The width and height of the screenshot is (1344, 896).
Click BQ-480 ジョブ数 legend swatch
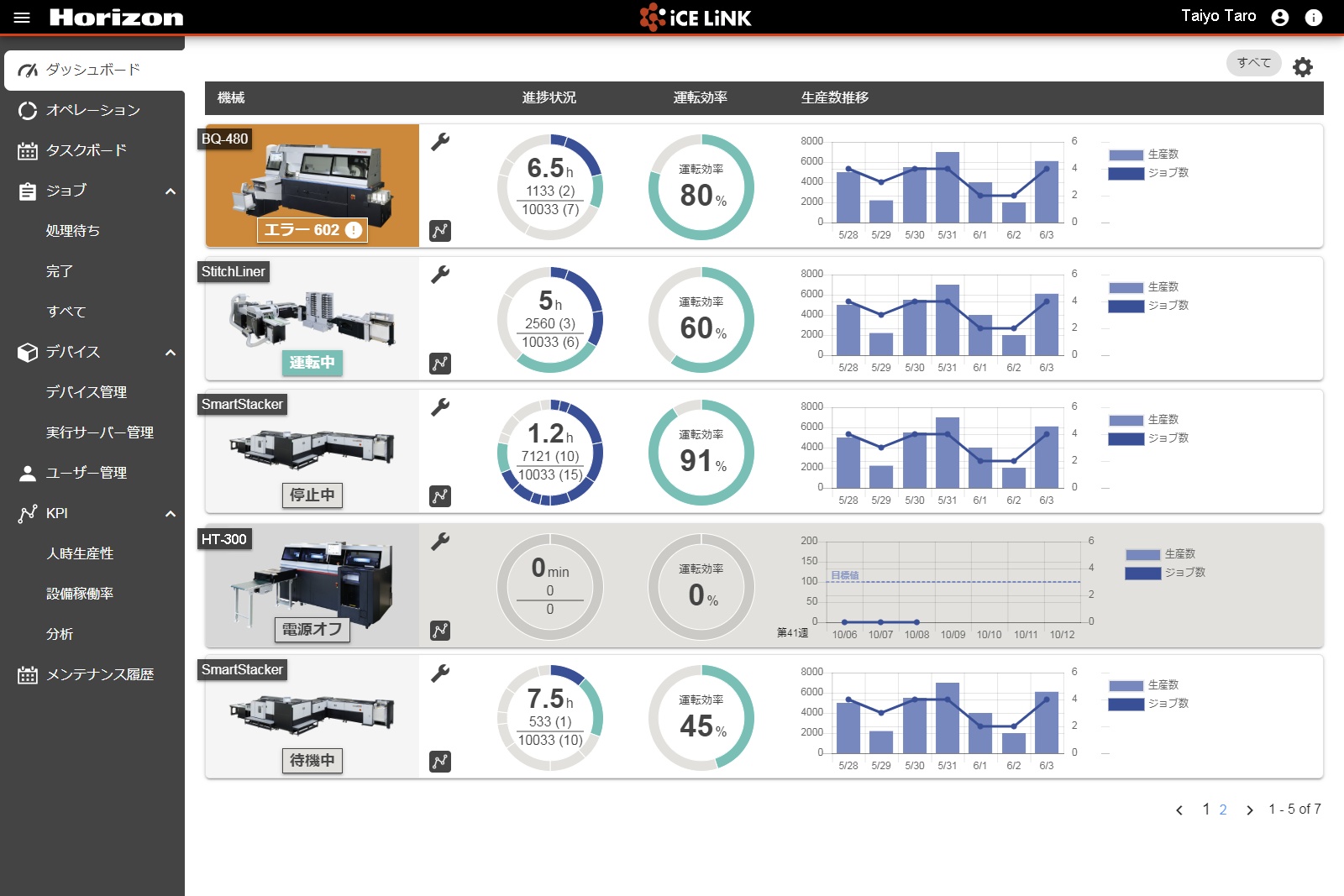pos(1126,174)
